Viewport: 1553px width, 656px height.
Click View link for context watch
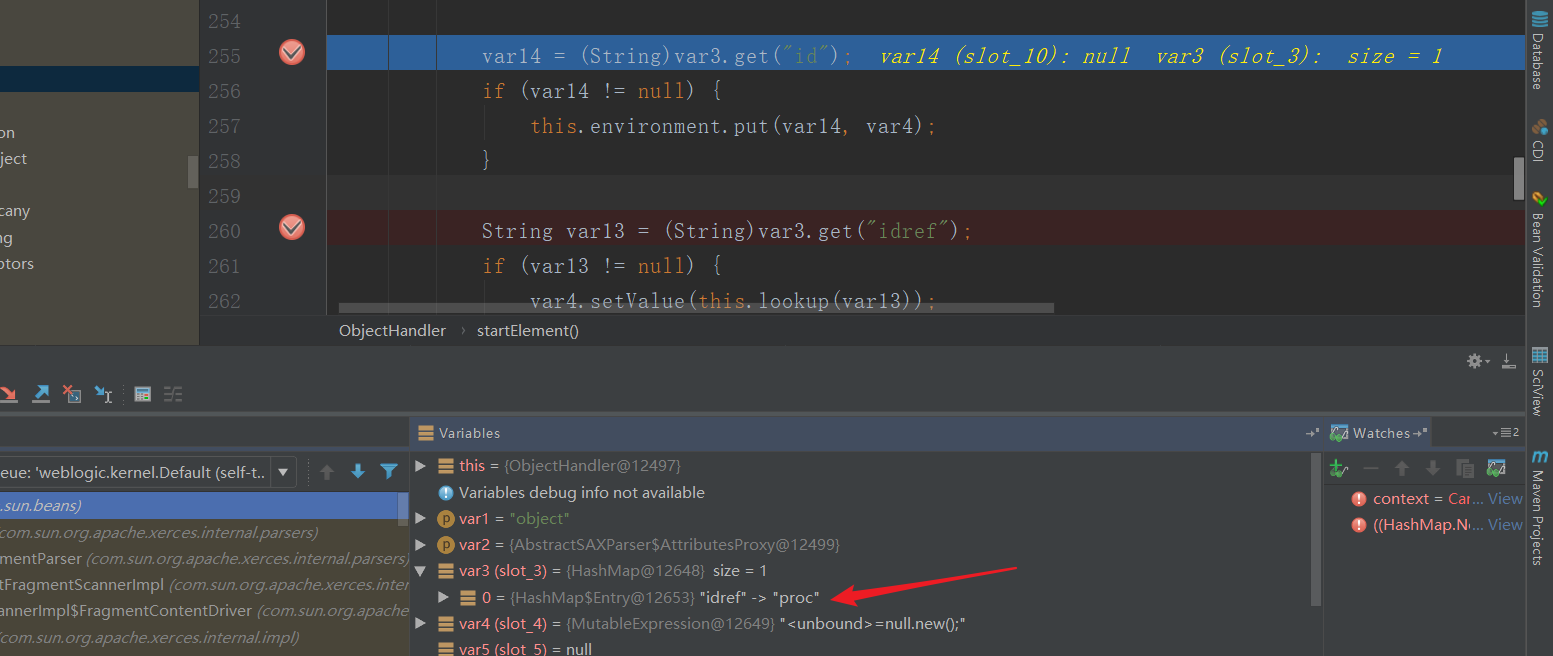pyautogui.click(x=1505, y=498)
